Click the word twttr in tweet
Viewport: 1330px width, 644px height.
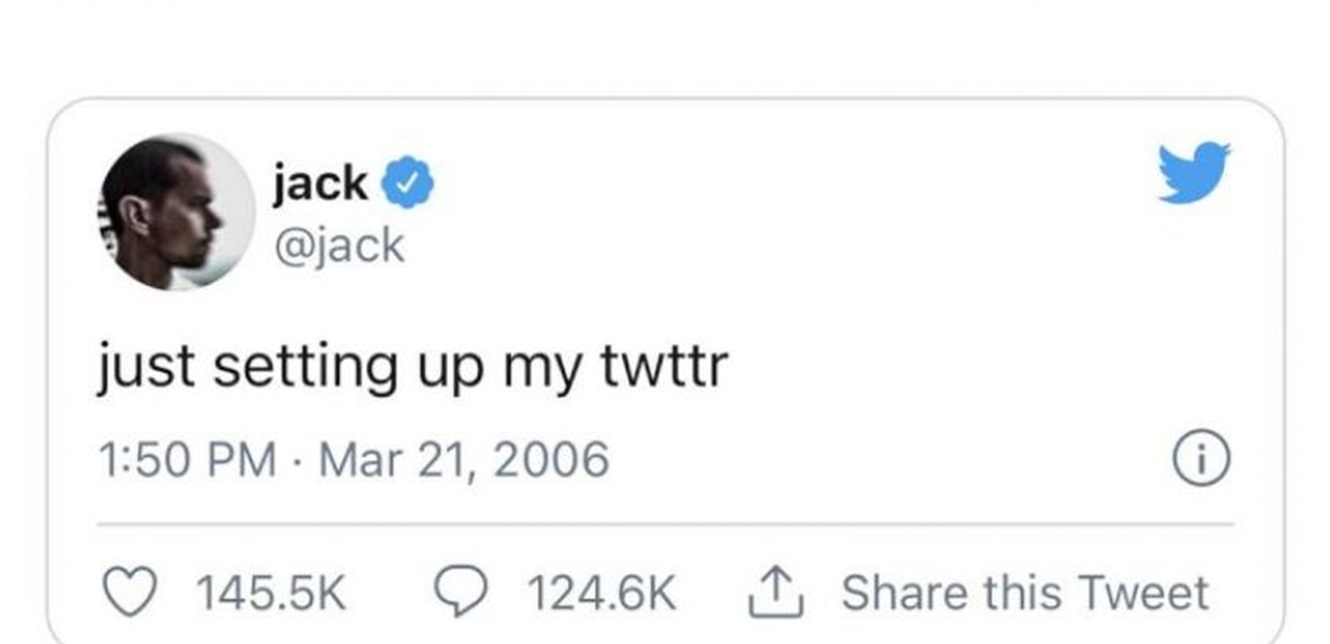point(664,367)
